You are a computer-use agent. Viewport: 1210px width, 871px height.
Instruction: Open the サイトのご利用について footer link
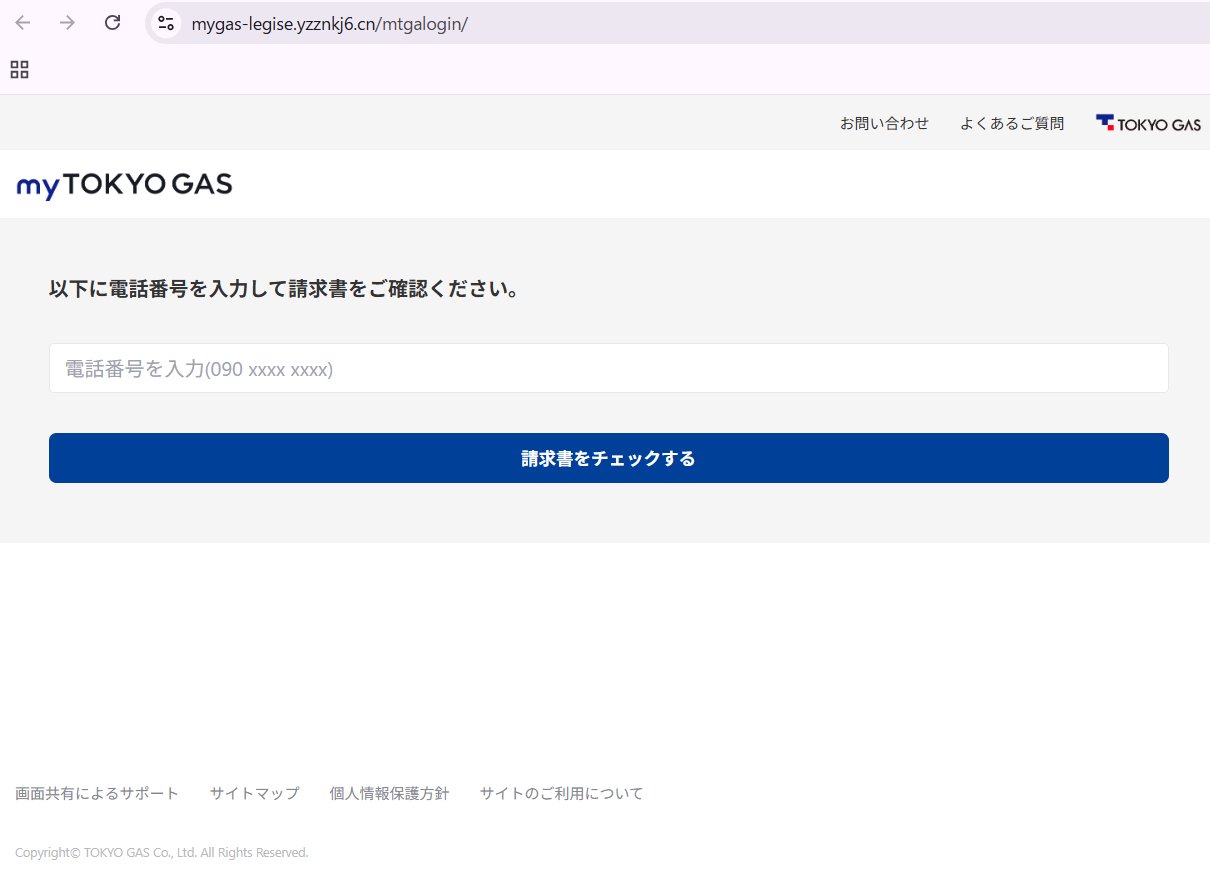coord(561,793)
